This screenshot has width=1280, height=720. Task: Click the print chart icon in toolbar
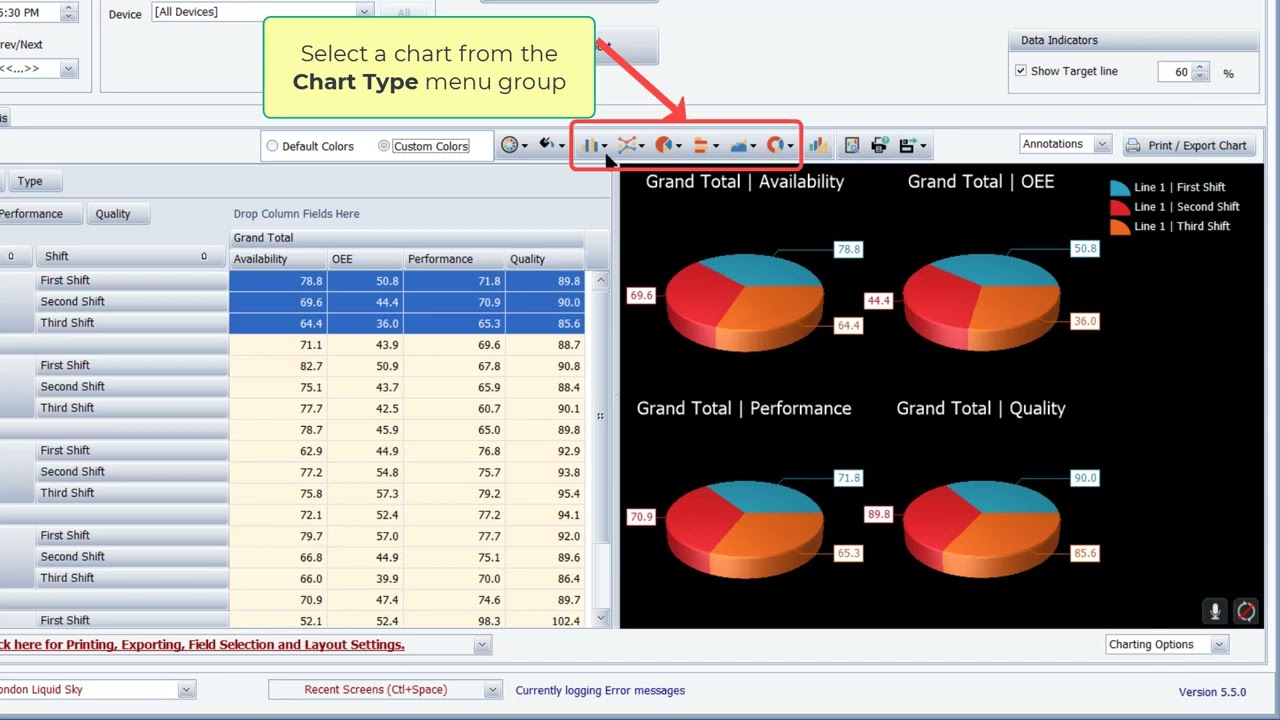coord(879,146)
